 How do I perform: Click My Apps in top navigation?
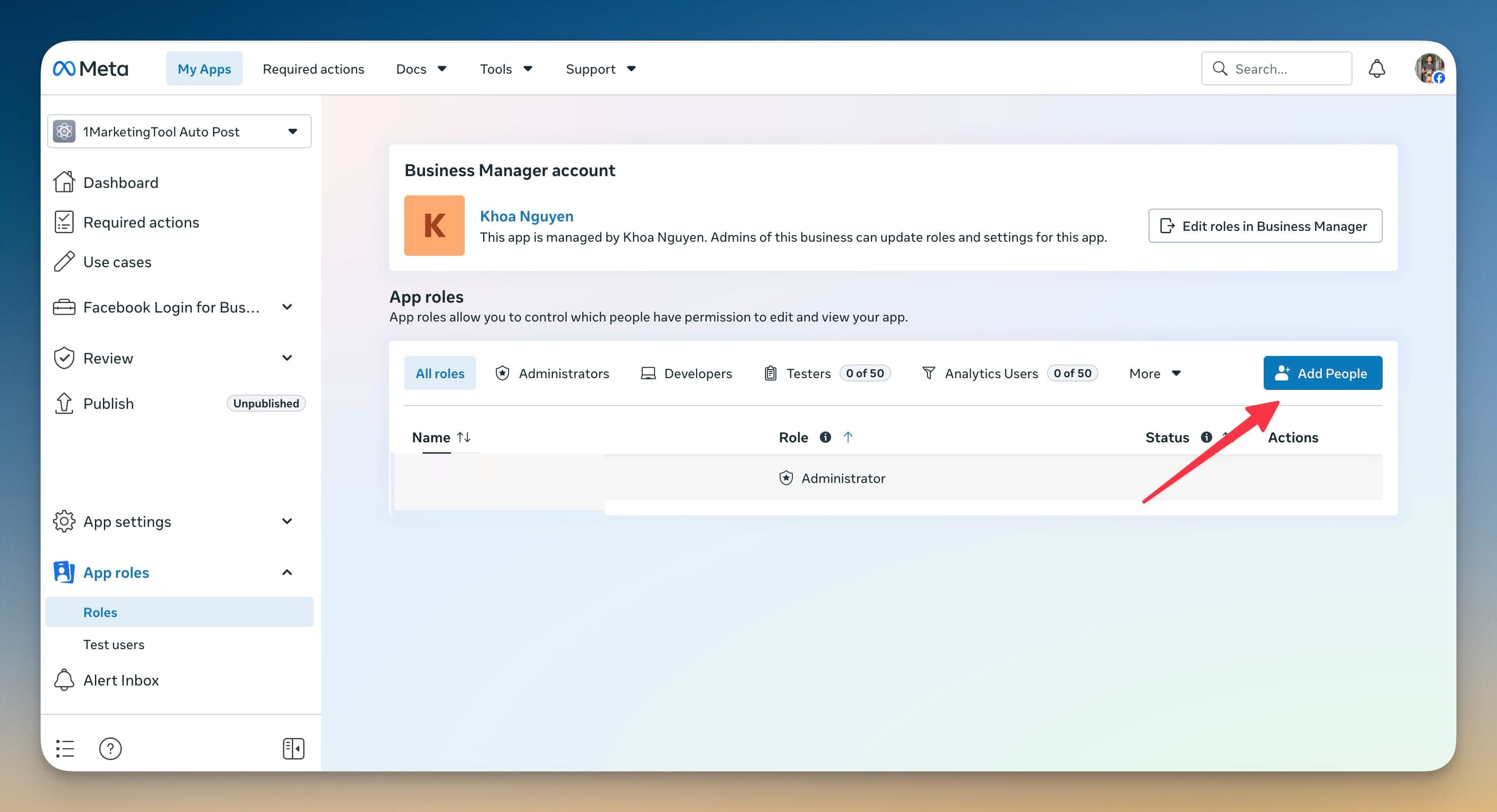tap(204, 68)
